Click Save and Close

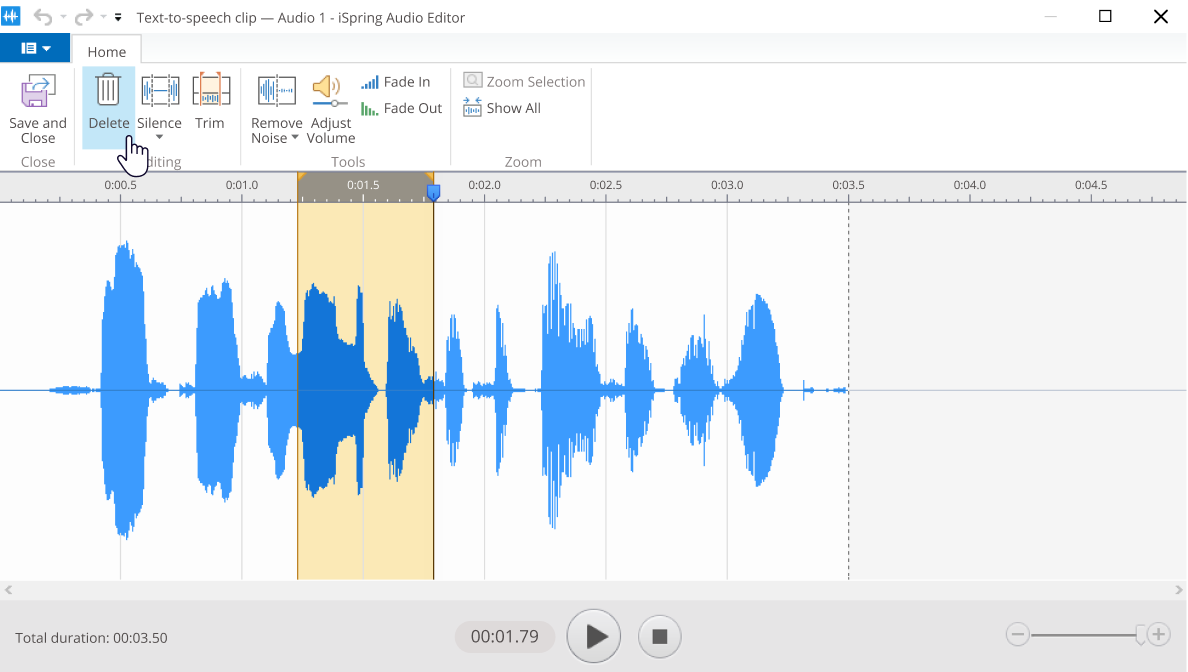pyautogui.click(x=37, y=105)
